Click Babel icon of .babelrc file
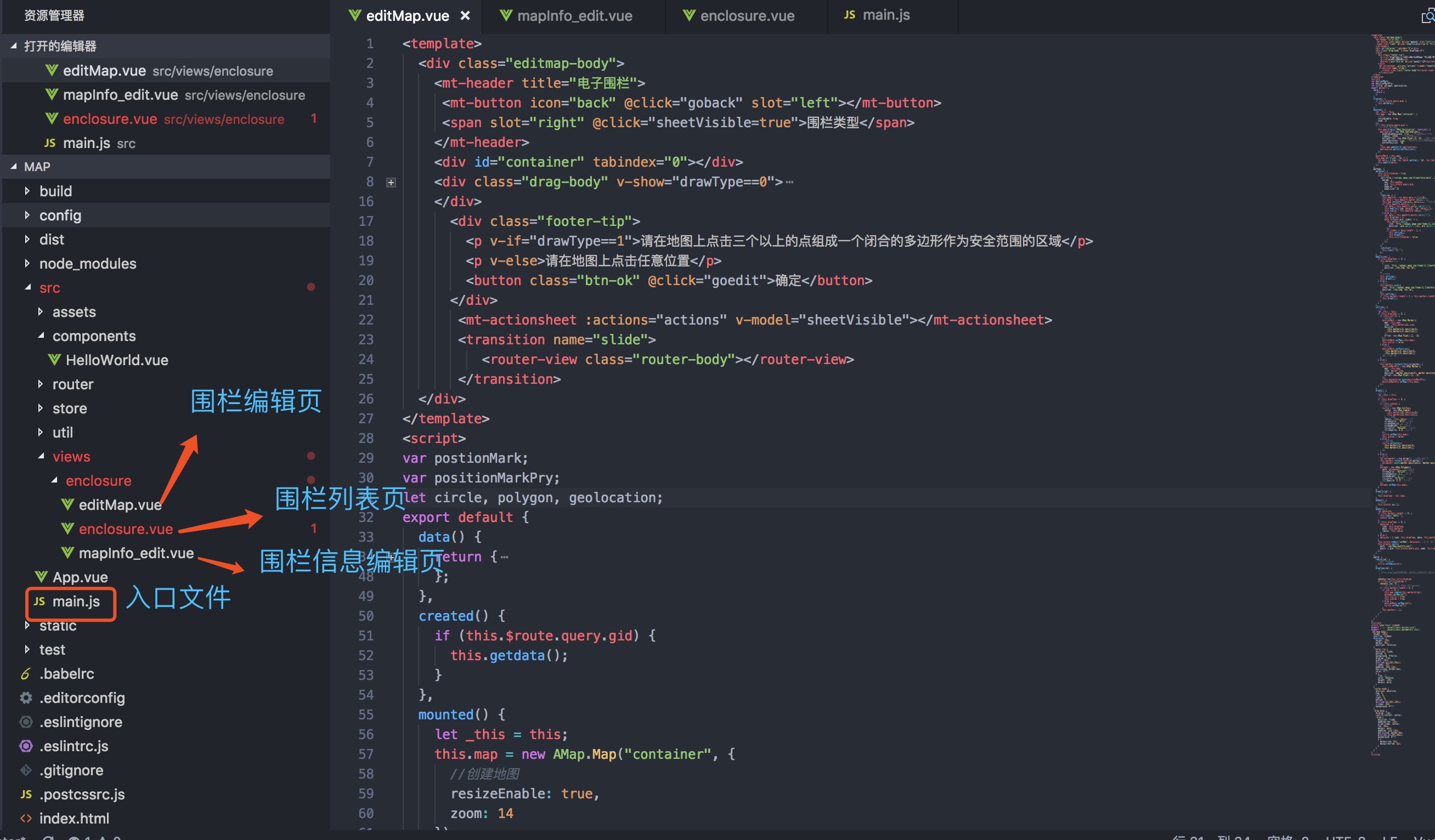Screen dimensions: 1435x840 [26, 674]
